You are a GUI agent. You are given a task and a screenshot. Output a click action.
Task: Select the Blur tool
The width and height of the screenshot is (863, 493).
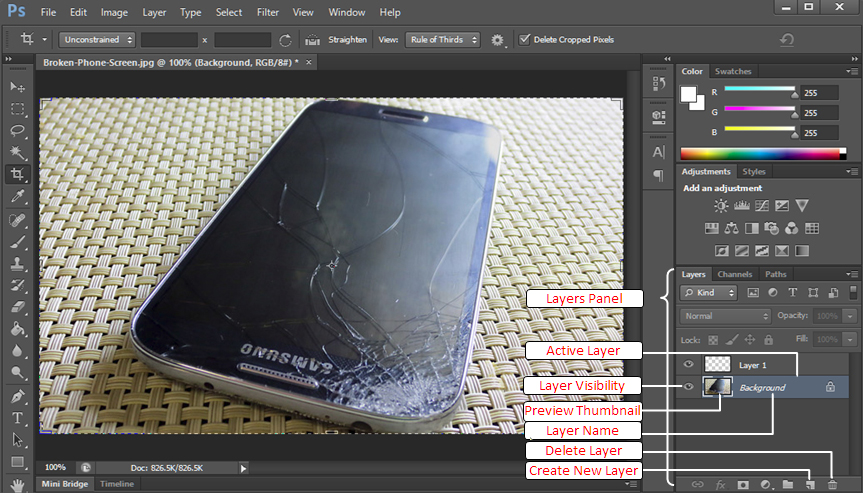tap(17, 351)
